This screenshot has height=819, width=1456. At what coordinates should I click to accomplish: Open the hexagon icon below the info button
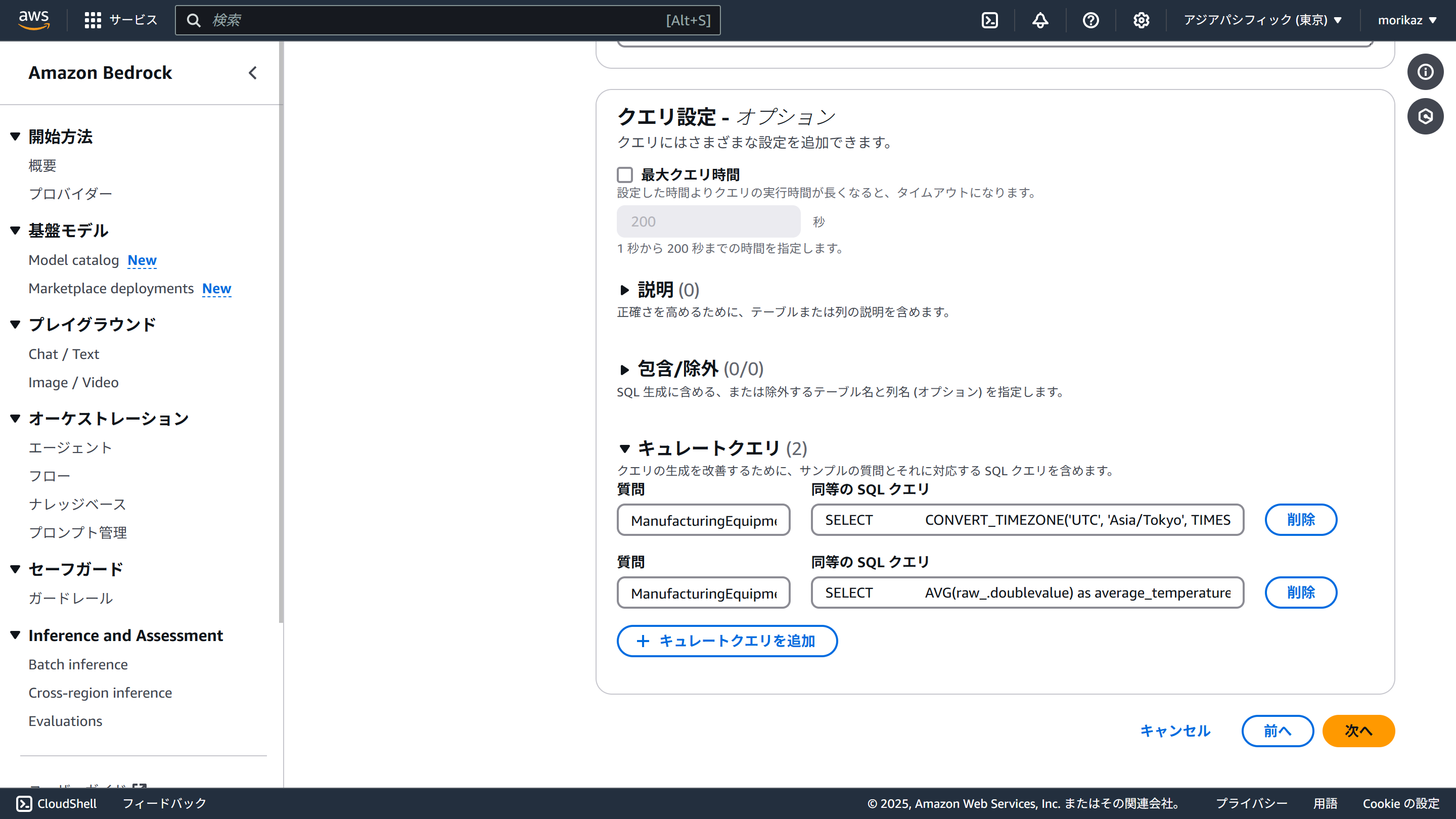coord(1425,116)
